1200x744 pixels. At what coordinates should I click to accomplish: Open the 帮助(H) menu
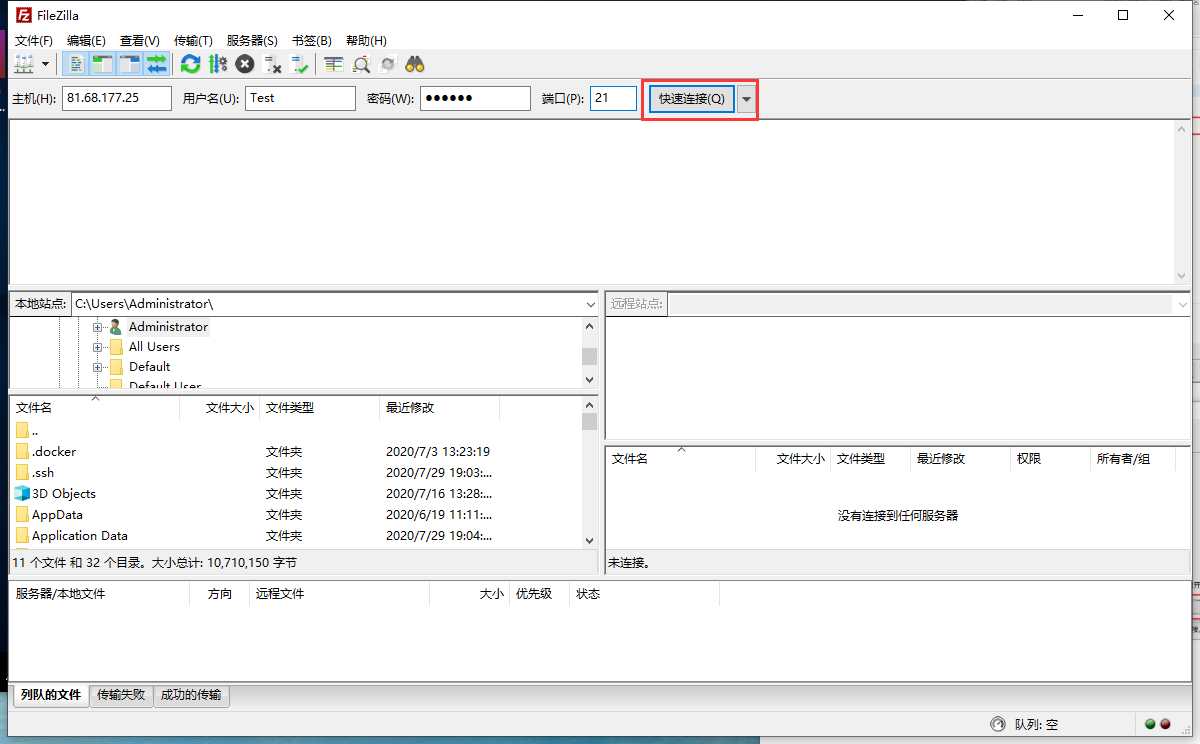coord(366,41)
